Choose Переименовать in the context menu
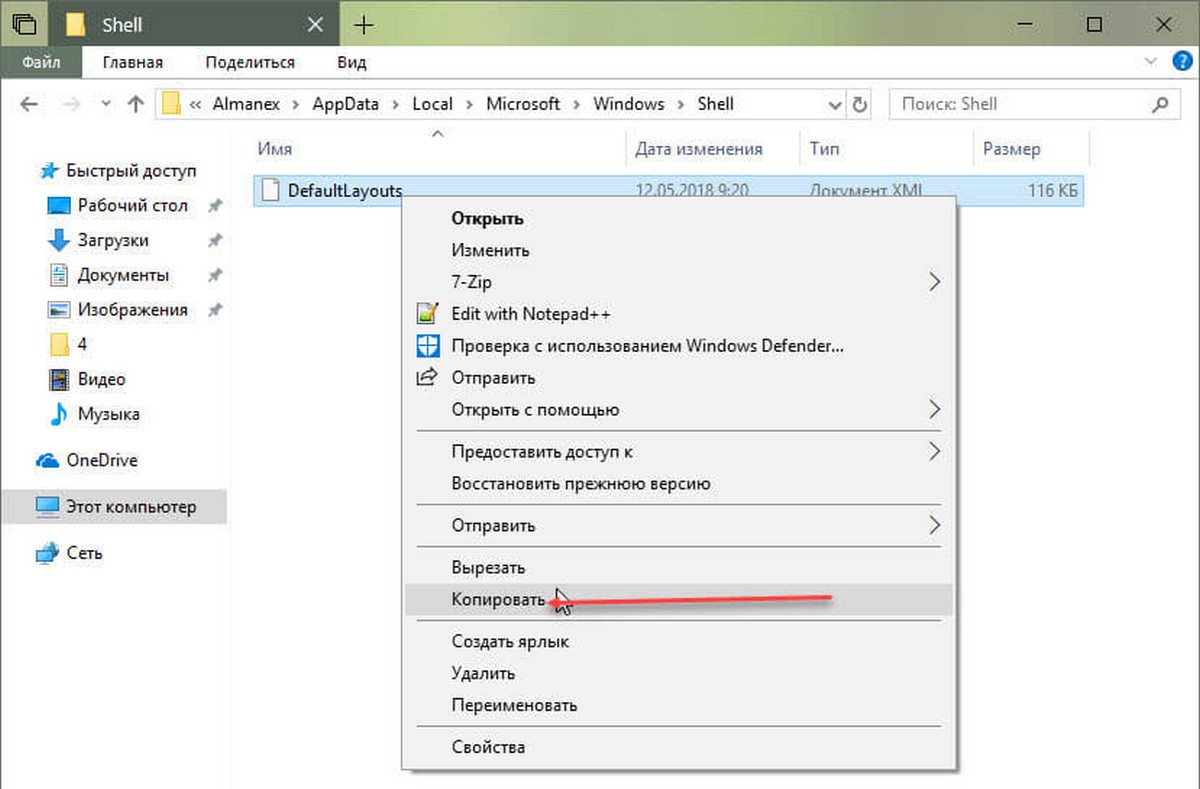The image size is (1200, 789). [x=679, y=706]
